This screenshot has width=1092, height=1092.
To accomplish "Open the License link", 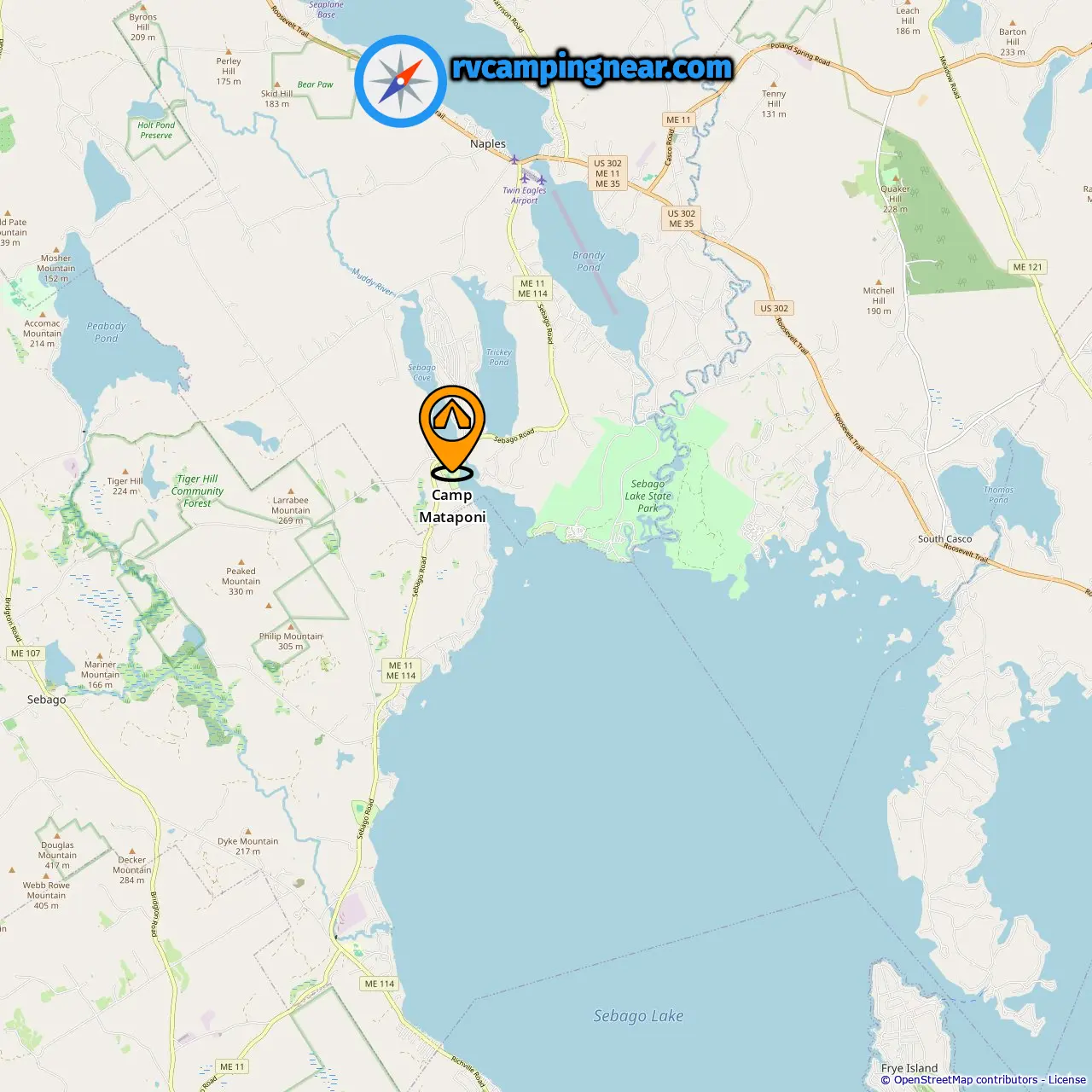I will [x=1067, y=1080].
